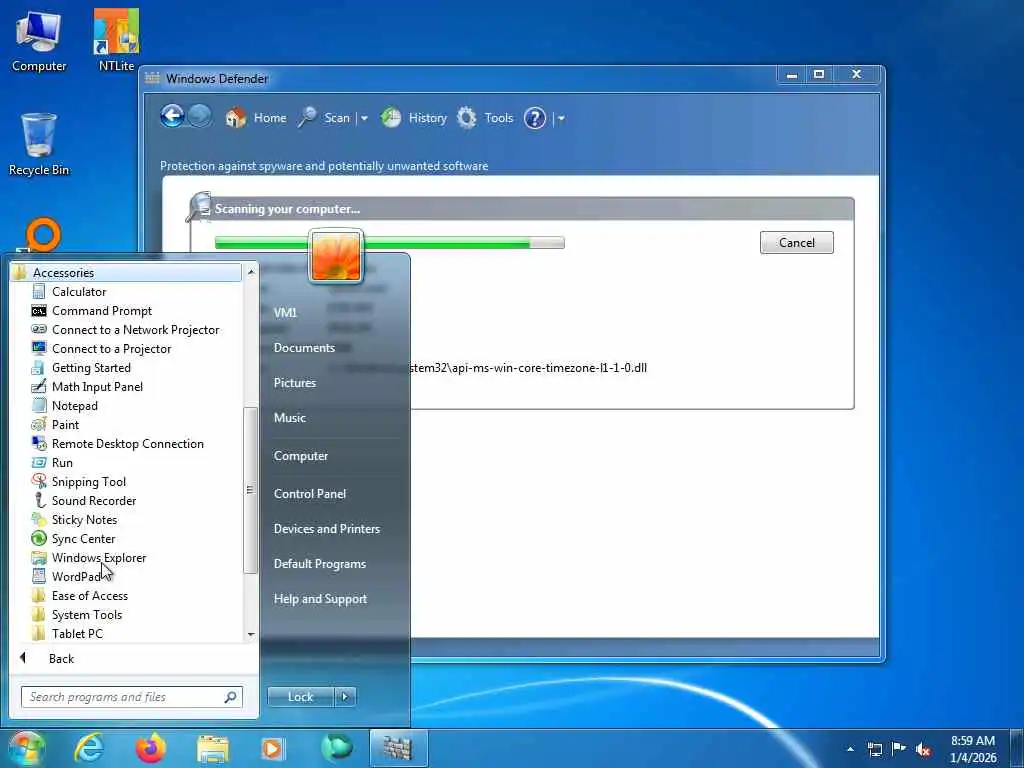Open VM1 user folder link
The height and width of the screenshot is (768, 1024).
(285, 313)
